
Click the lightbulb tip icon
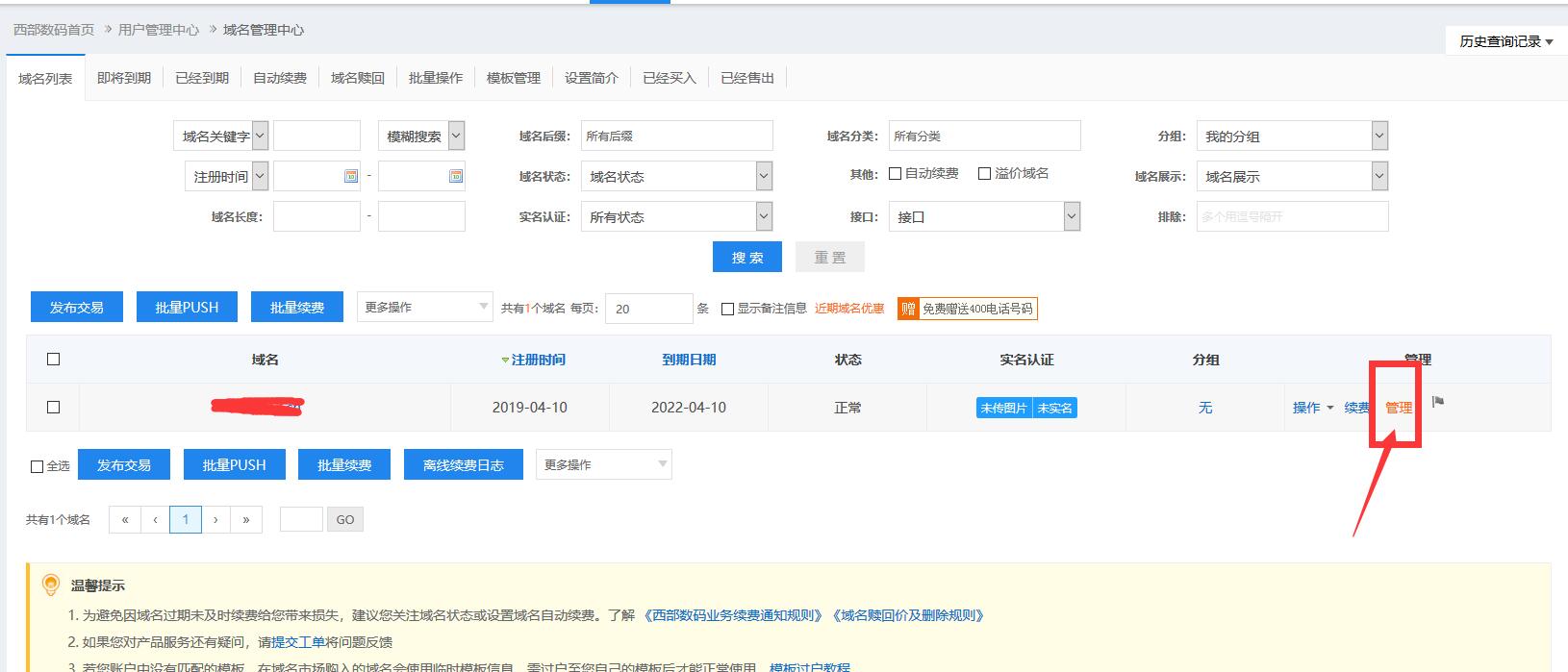coord(51,585)
